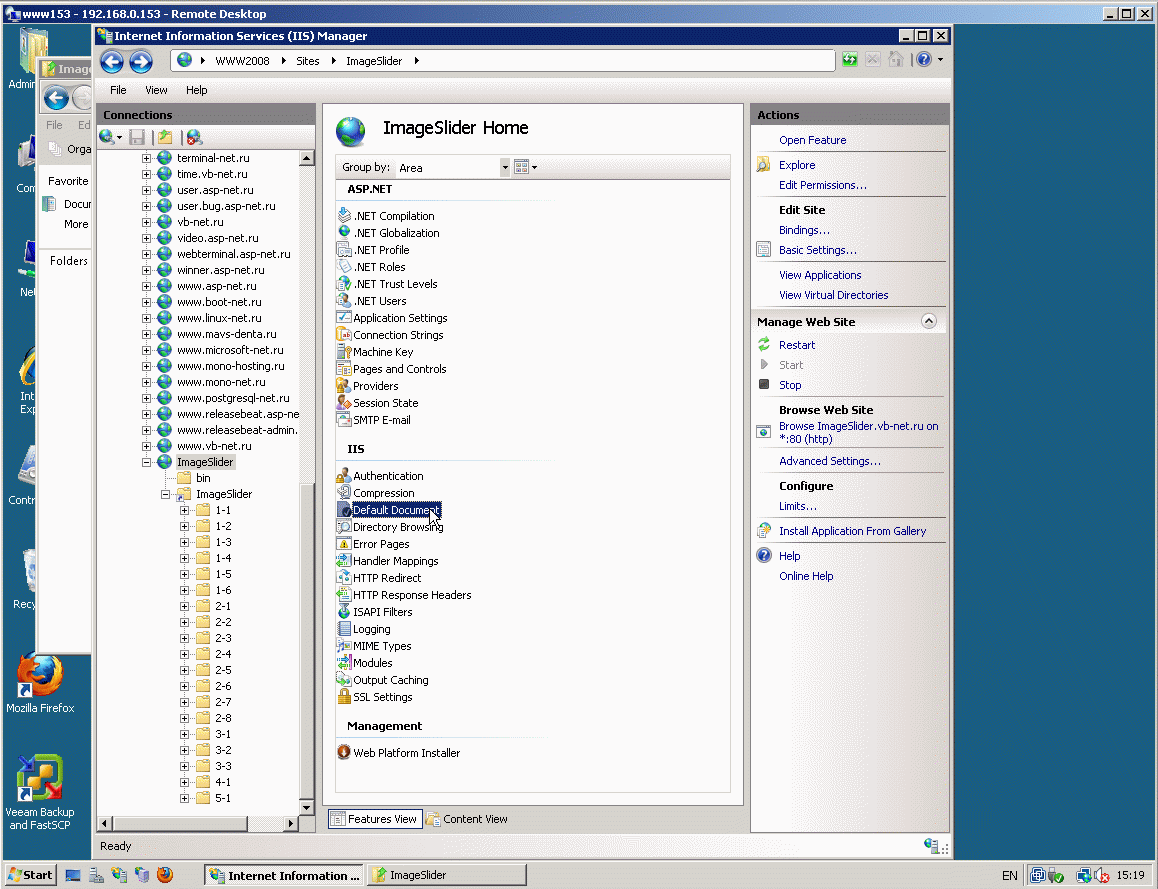Click the Forward navigation arrow in IIS Manager
The width and height of the screenshot is (1158, 889).
pyautogui.click(x=140, y=62)
